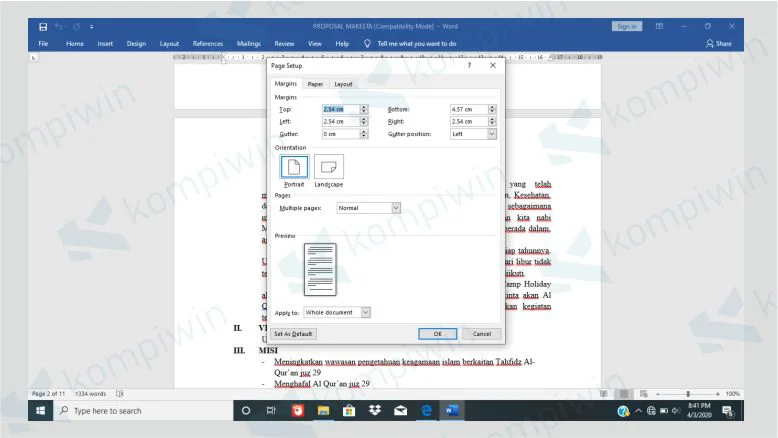Open the Design ribbon tab
The height and width of the screenshot is (438, 778).
click(136, 44)
